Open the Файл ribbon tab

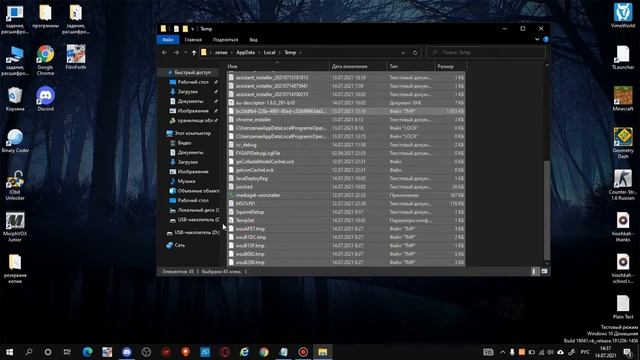pyautogui.click(x=168, y=40)
